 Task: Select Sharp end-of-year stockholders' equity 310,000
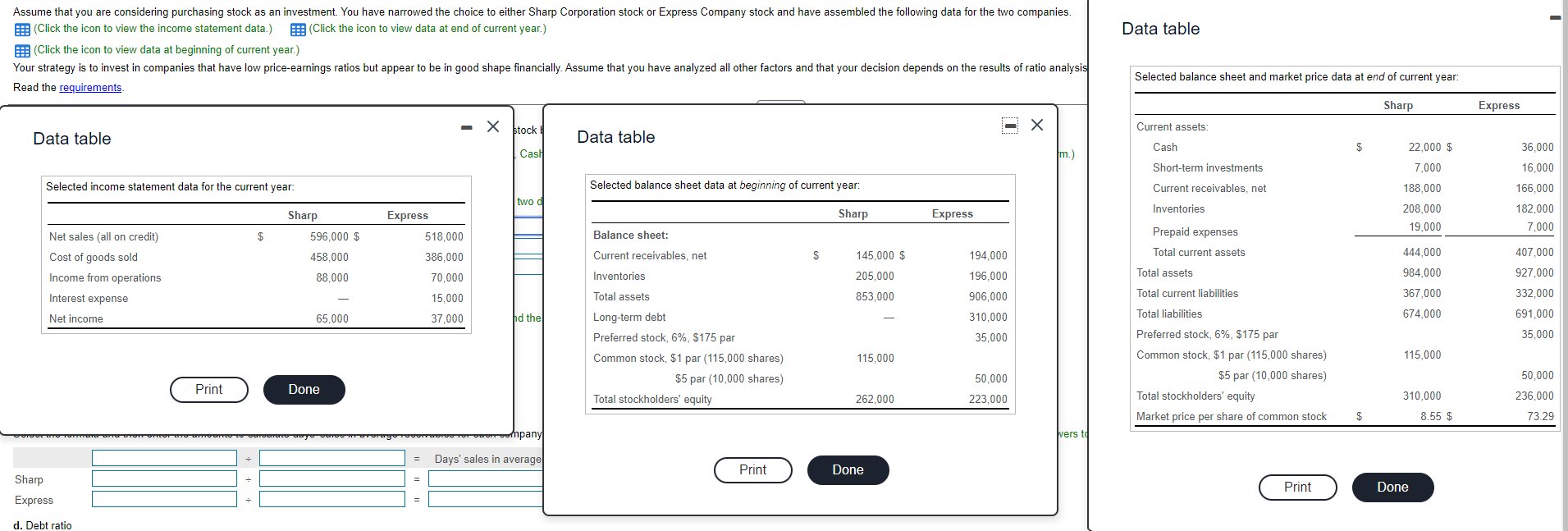(x=1422, y=396)
